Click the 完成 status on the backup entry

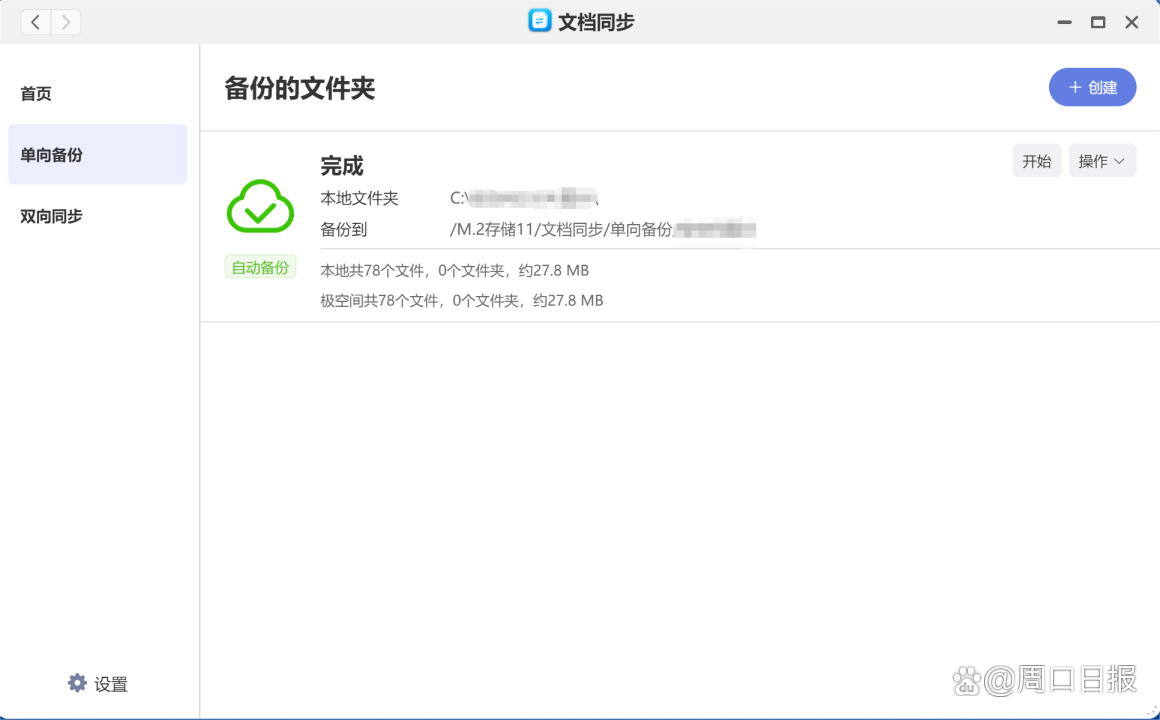[x=343, y=165]
